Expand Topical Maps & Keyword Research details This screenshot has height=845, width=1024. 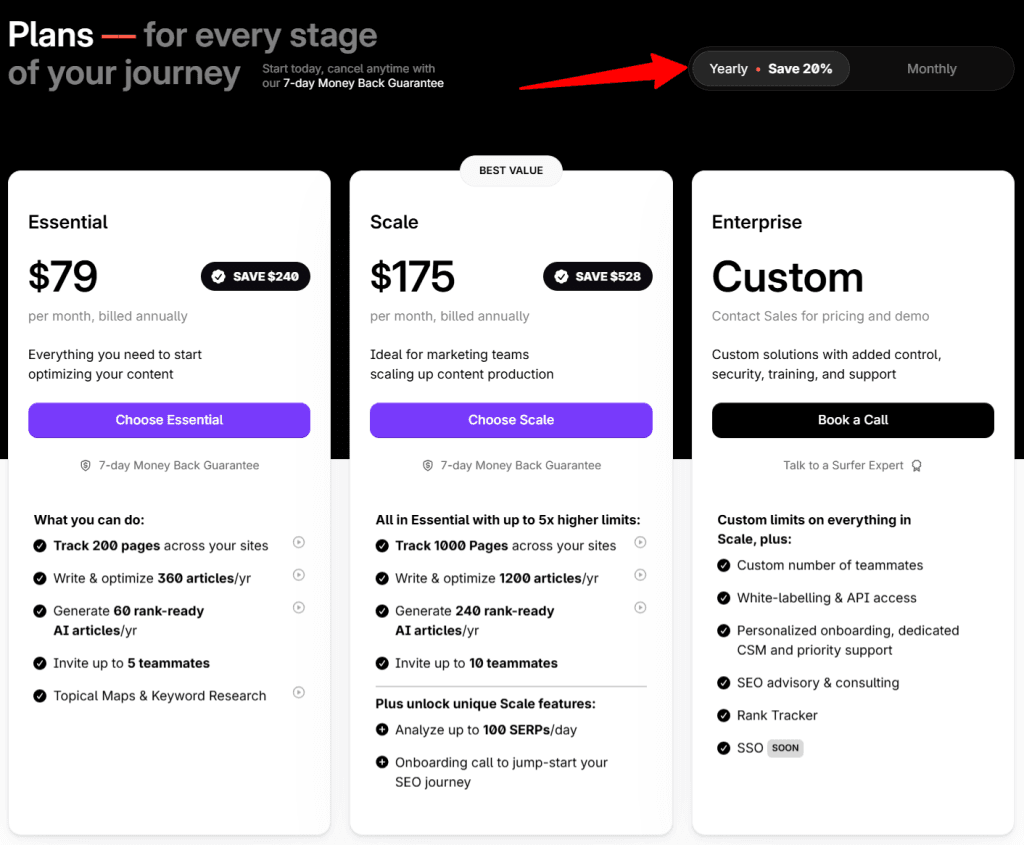click(298, 693)
